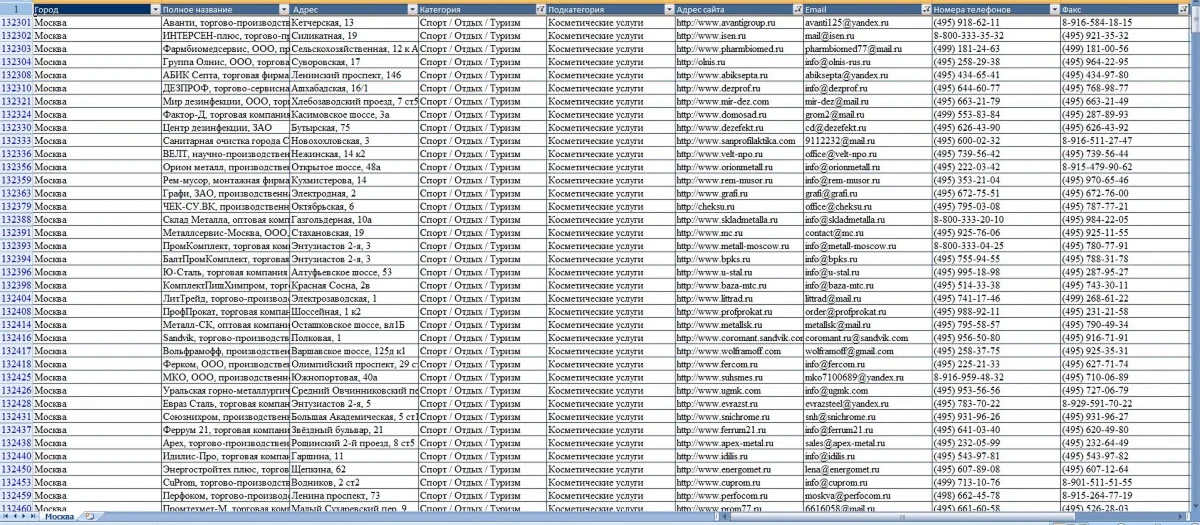Image resolution: width=1200 pixels, height=525 pixels.
Task: Select phone cell 8-800-333-35-32
Action: [x=996, y=35]
